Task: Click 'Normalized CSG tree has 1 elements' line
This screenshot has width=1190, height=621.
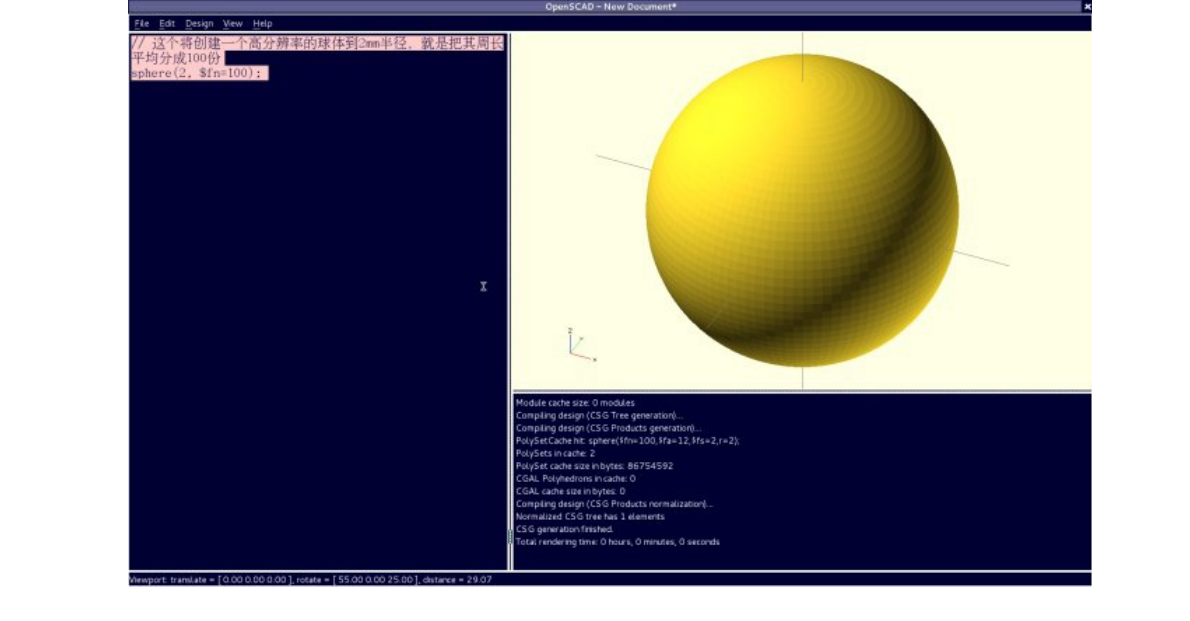Action: click(590, 517)
